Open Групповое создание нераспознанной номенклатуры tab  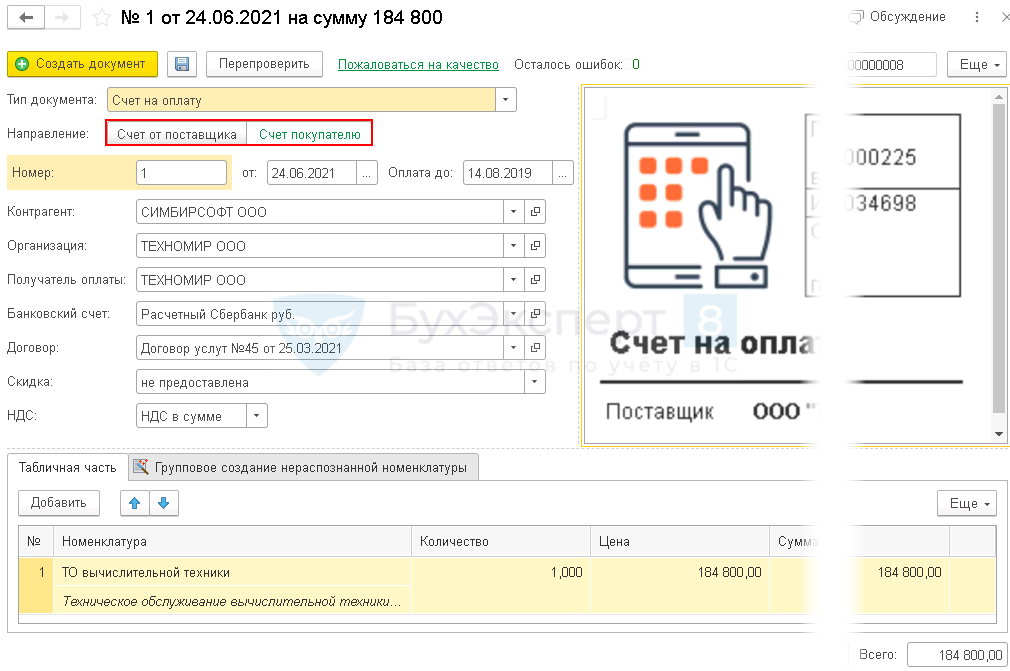tap(303, 468)
